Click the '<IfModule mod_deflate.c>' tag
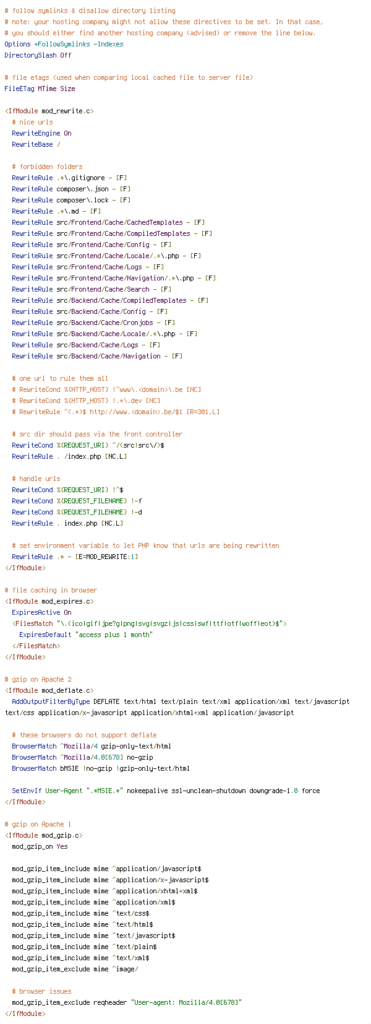The width and height of the screenshot is (371, 1024). (48, 690)
